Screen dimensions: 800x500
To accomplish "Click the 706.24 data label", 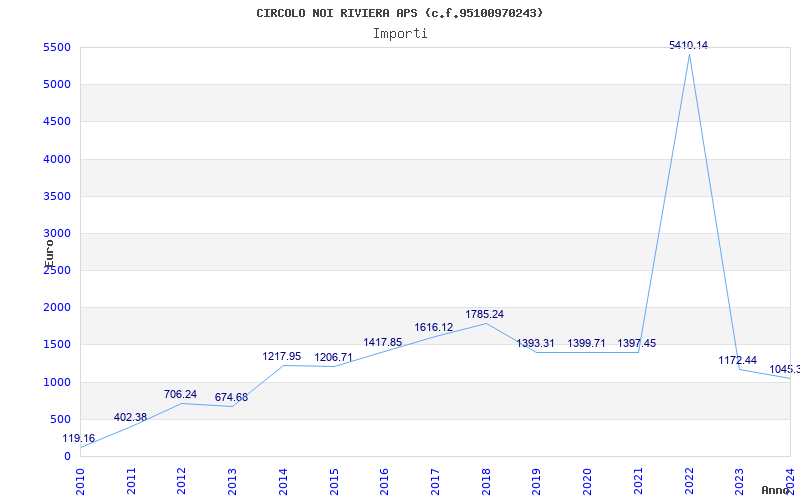I will pos(180,394).
